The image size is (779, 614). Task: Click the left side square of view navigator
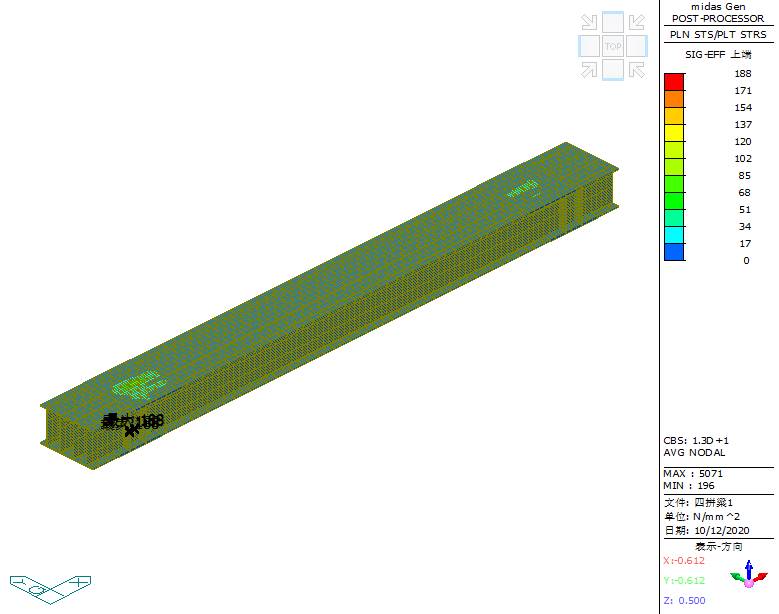[589, 46]
